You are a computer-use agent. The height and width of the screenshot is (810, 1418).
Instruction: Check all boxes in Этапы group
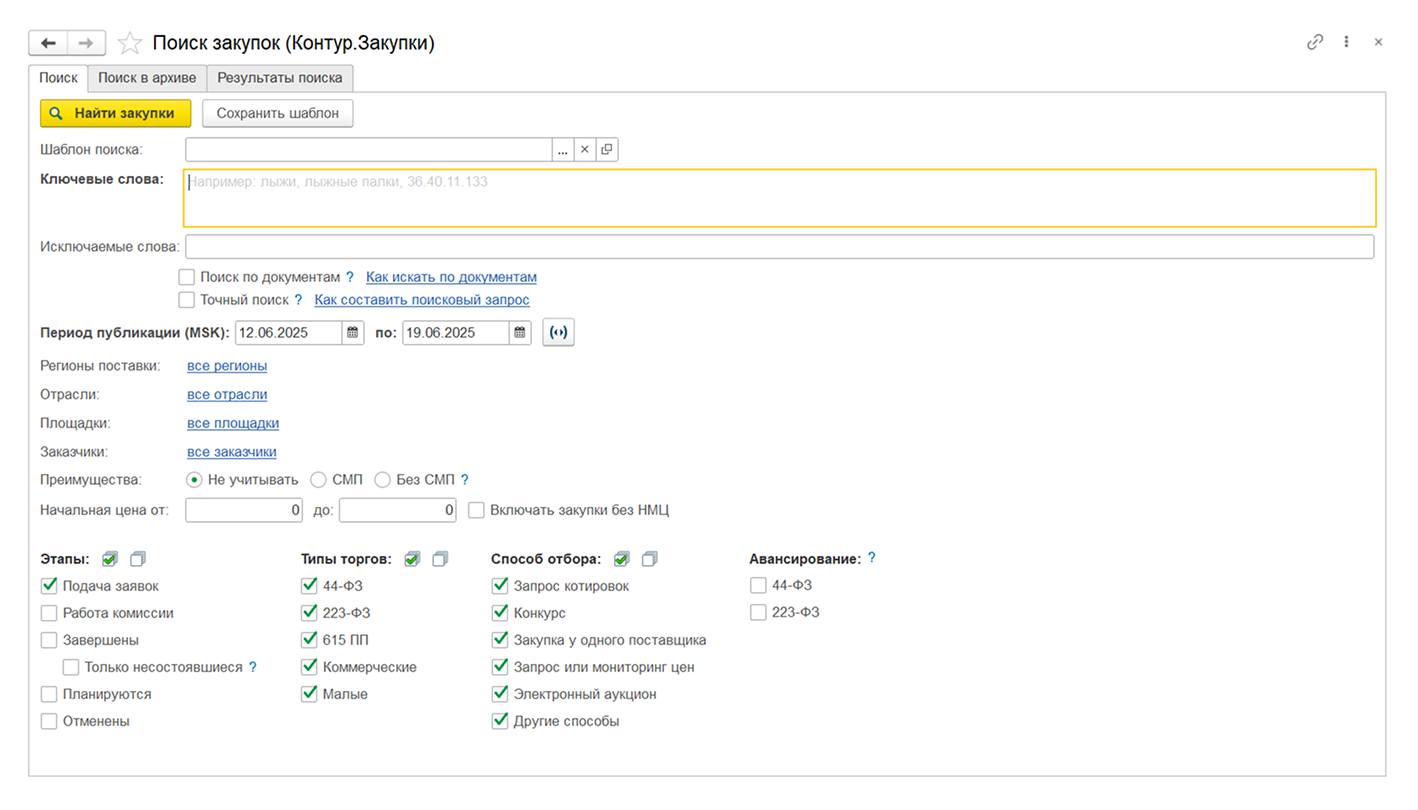110,559
